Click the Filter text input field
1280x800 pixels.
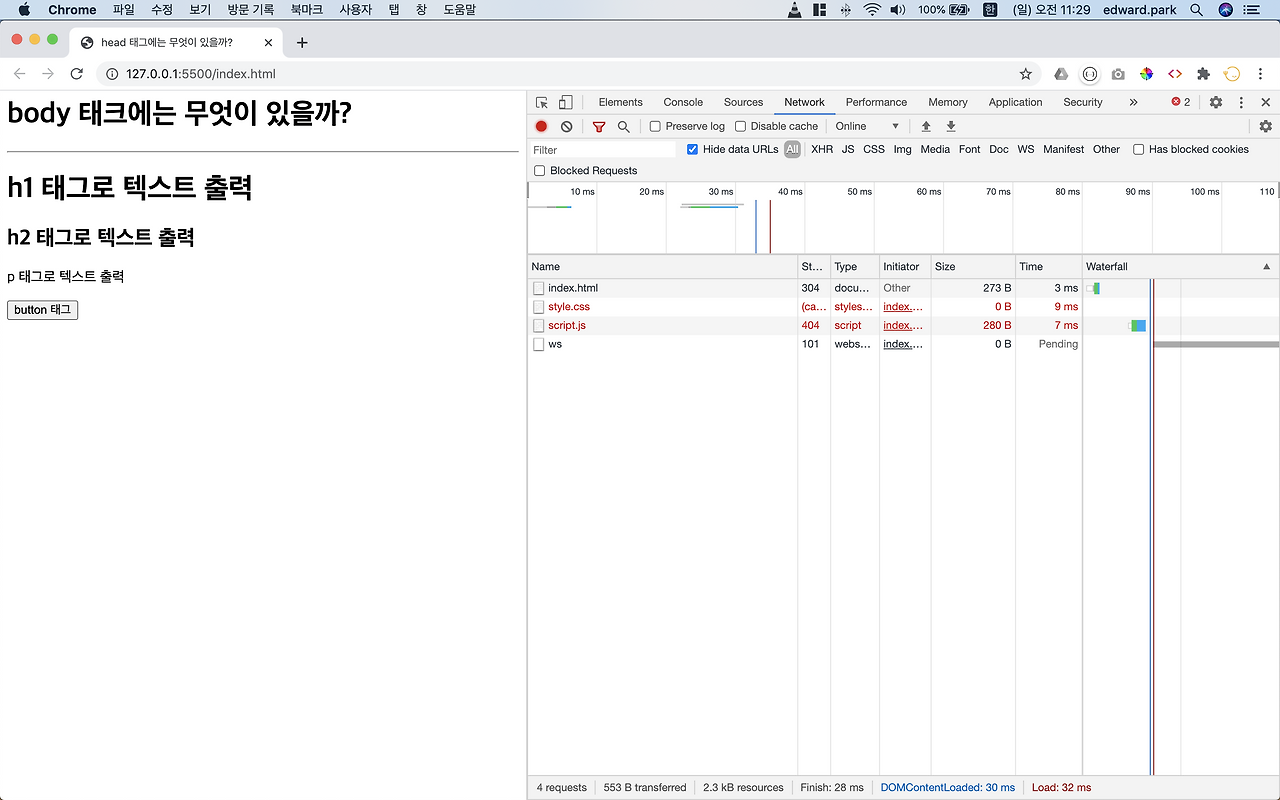tap(603, 150)
